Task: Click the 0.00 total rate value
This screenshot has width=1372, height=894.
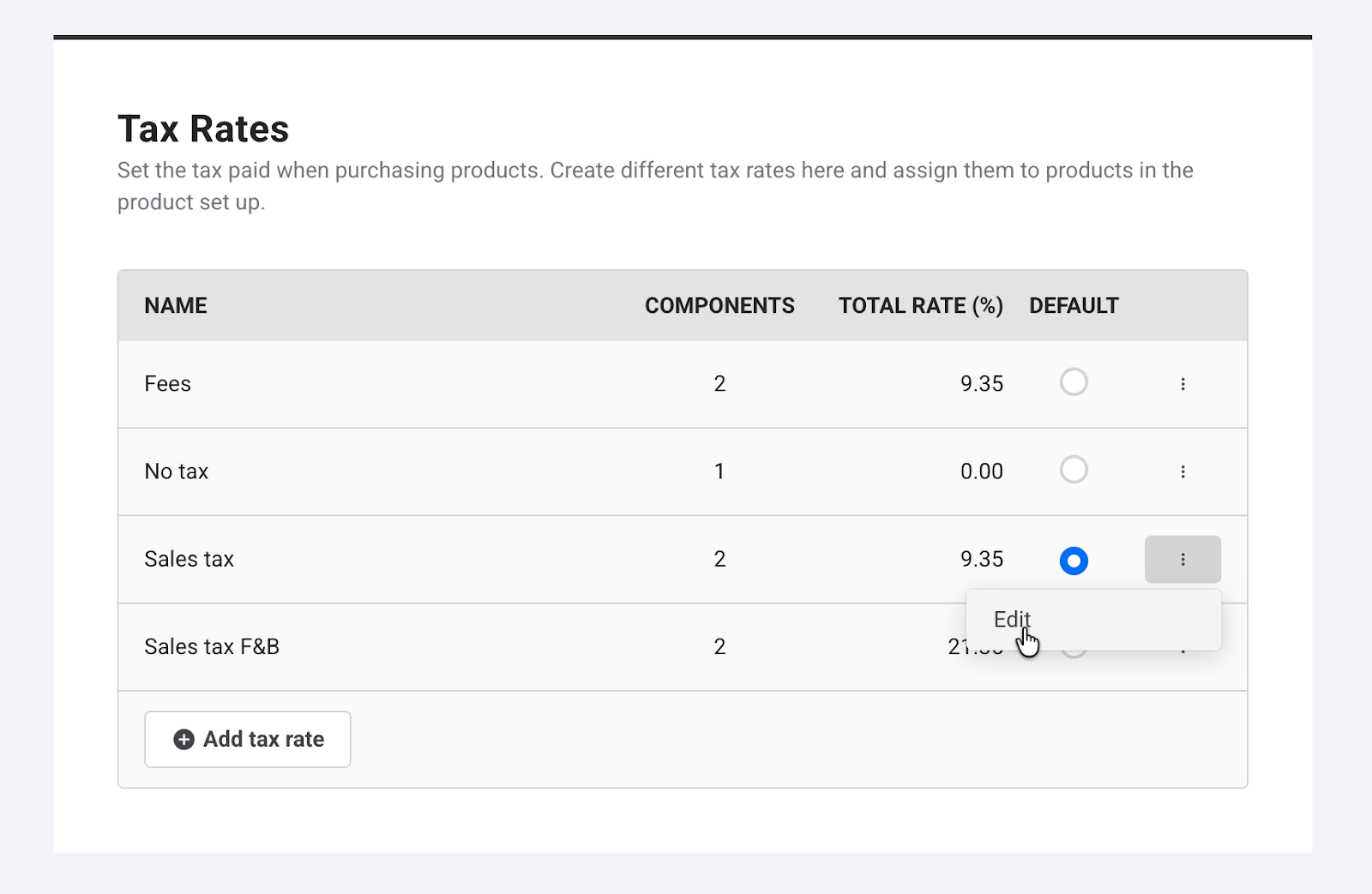Action: [x=981, y=471]
